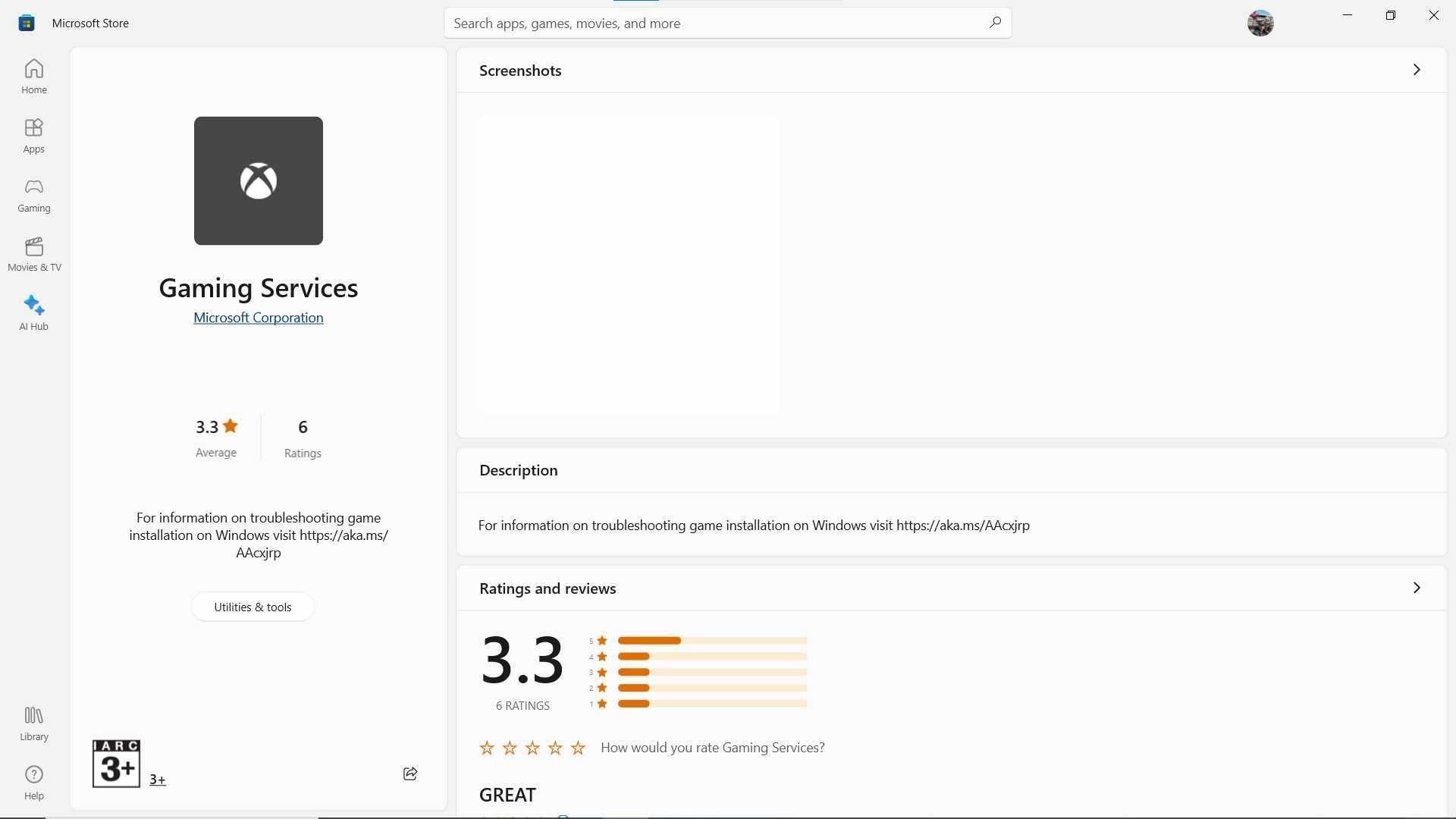Go to the Home section

[33, 77]
